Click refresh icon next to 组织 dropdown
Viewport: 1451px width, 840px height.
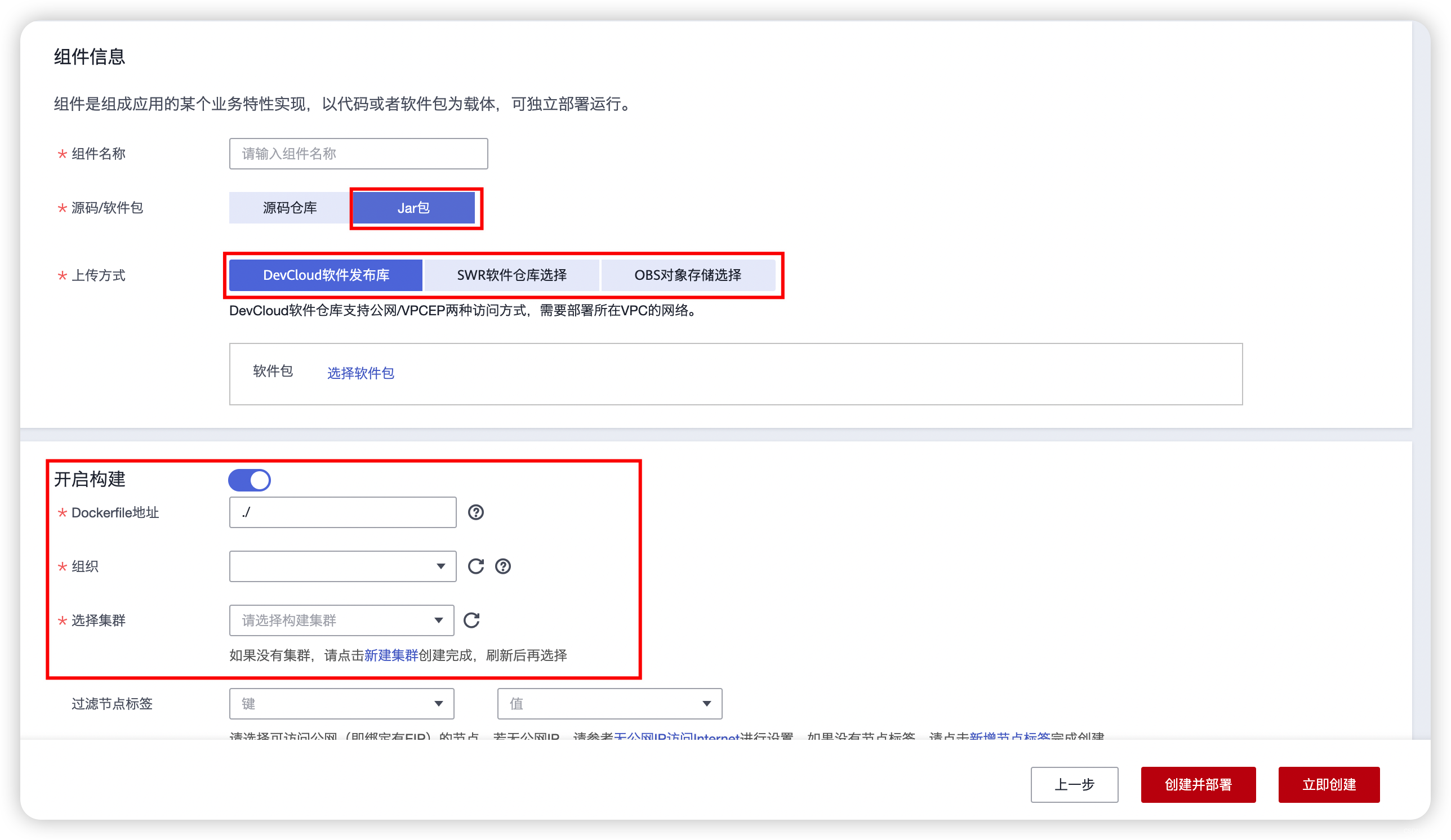475,566
